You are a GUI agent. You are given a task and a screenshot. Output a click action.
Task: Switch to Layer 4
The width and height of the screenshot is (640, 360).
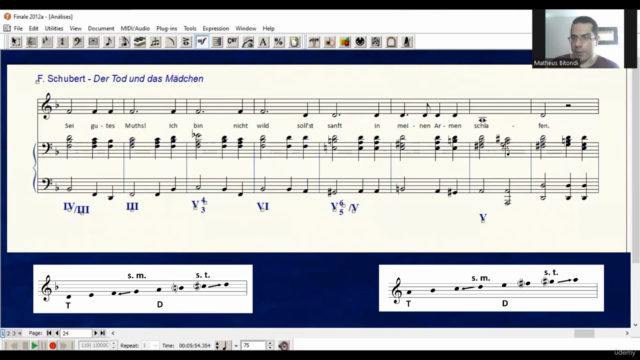[19, 333]
